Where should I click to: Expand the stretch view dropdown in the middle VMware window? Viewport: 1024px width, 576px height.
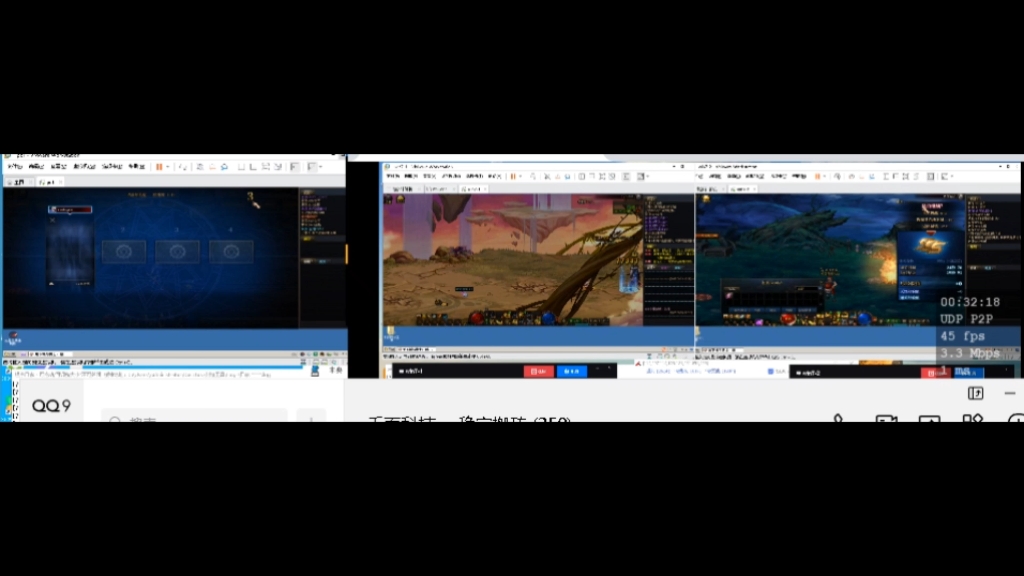[x=648, y=176]
